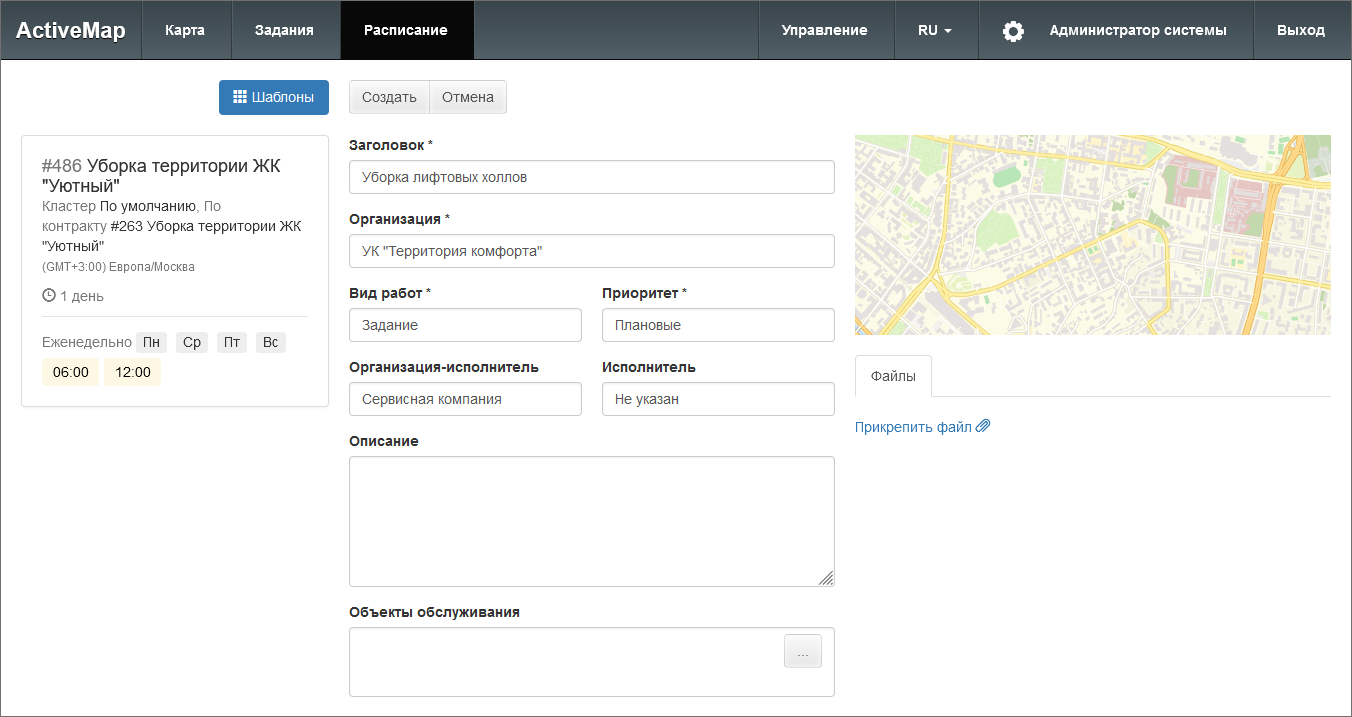Click the ellipsis button in Объекты обслуживания

[802, 651]
